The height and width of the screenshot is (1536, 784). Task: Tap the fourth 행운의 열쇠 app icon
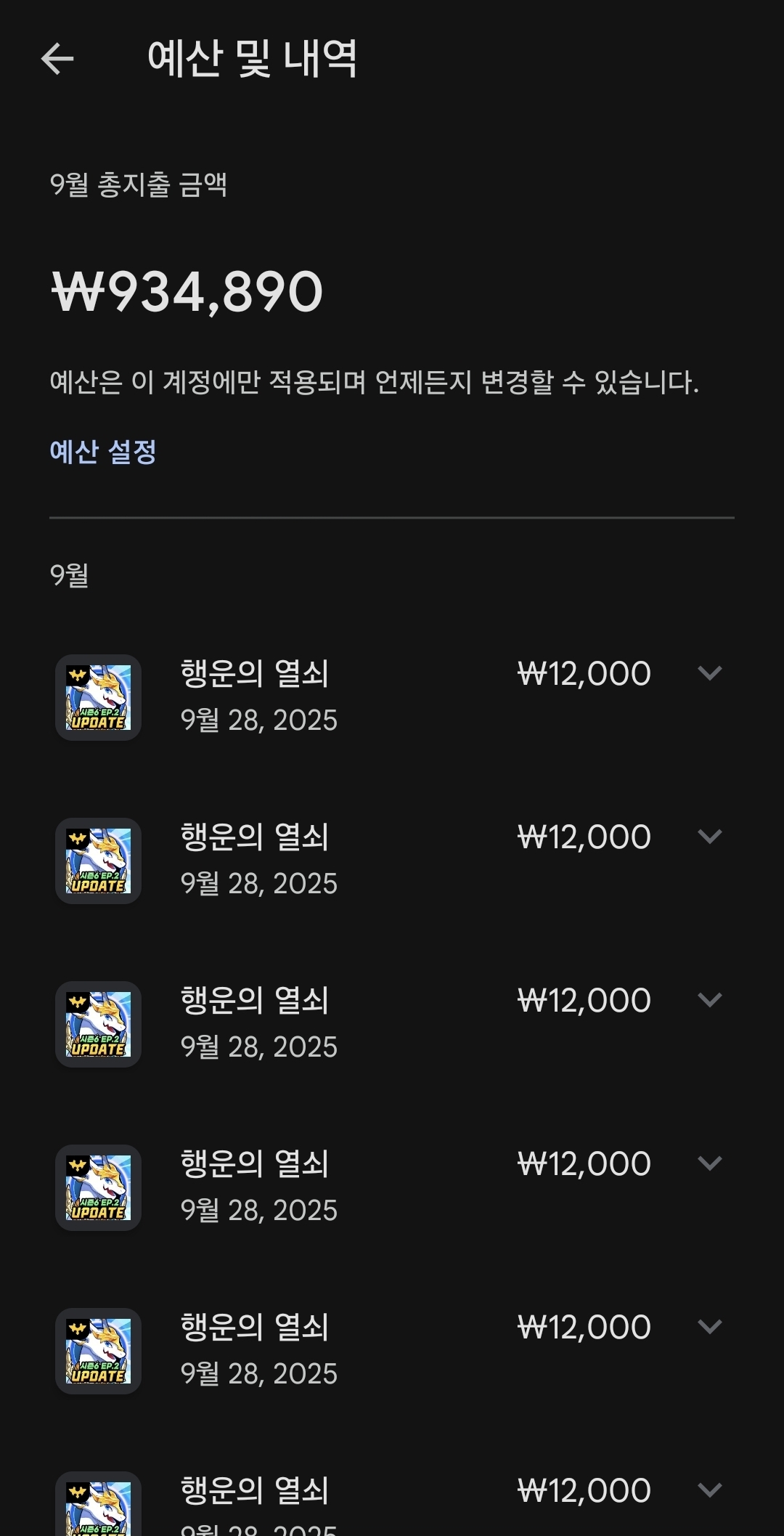pos(99,1187)
